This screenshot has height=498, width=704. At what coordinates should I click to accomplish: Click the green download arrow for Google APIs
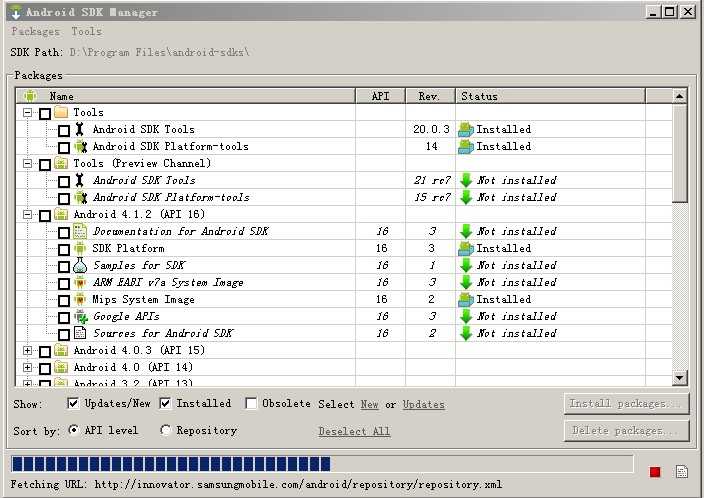pos(466,317)
